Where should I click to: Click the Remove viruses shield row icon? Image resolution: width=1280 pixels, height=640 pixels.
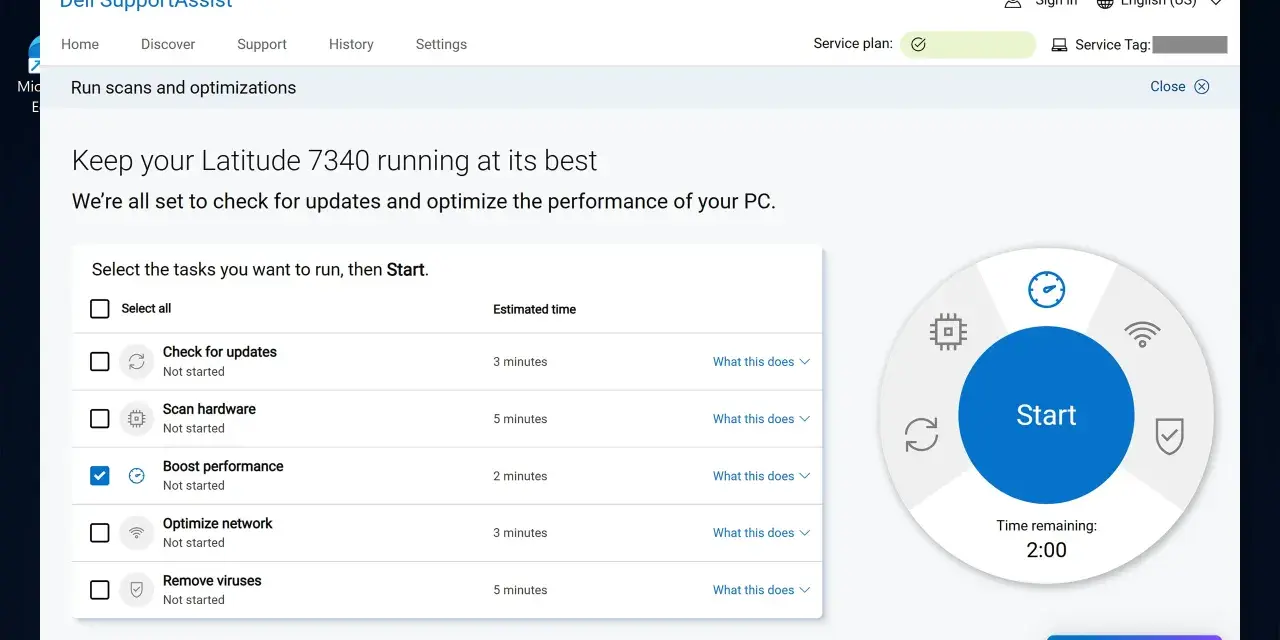coord(137,590)
